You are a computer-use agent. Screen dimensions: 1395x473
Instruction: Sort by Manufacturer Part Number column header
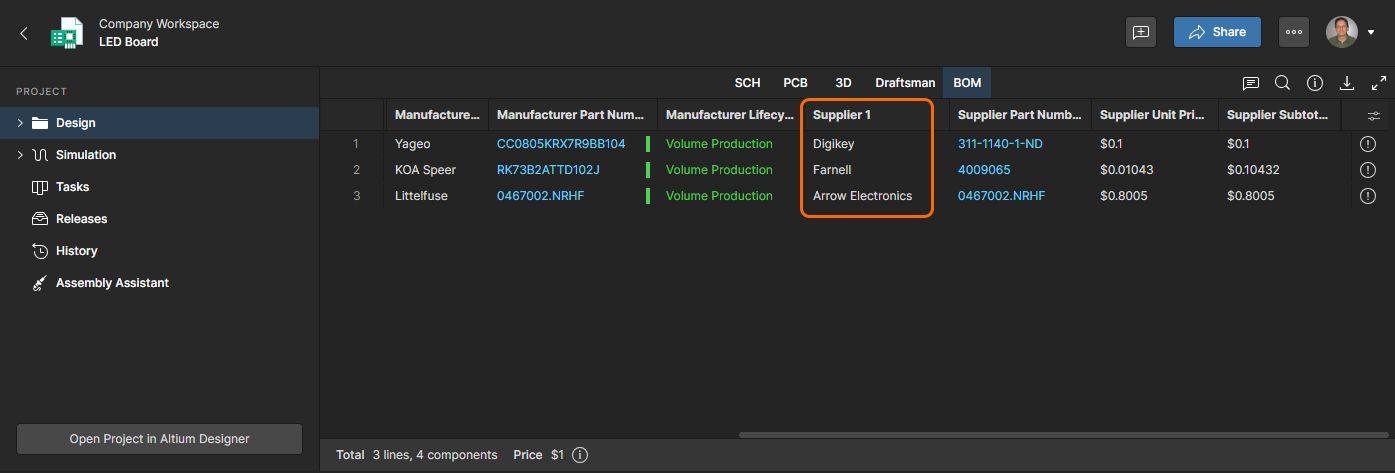click(572, 115)
